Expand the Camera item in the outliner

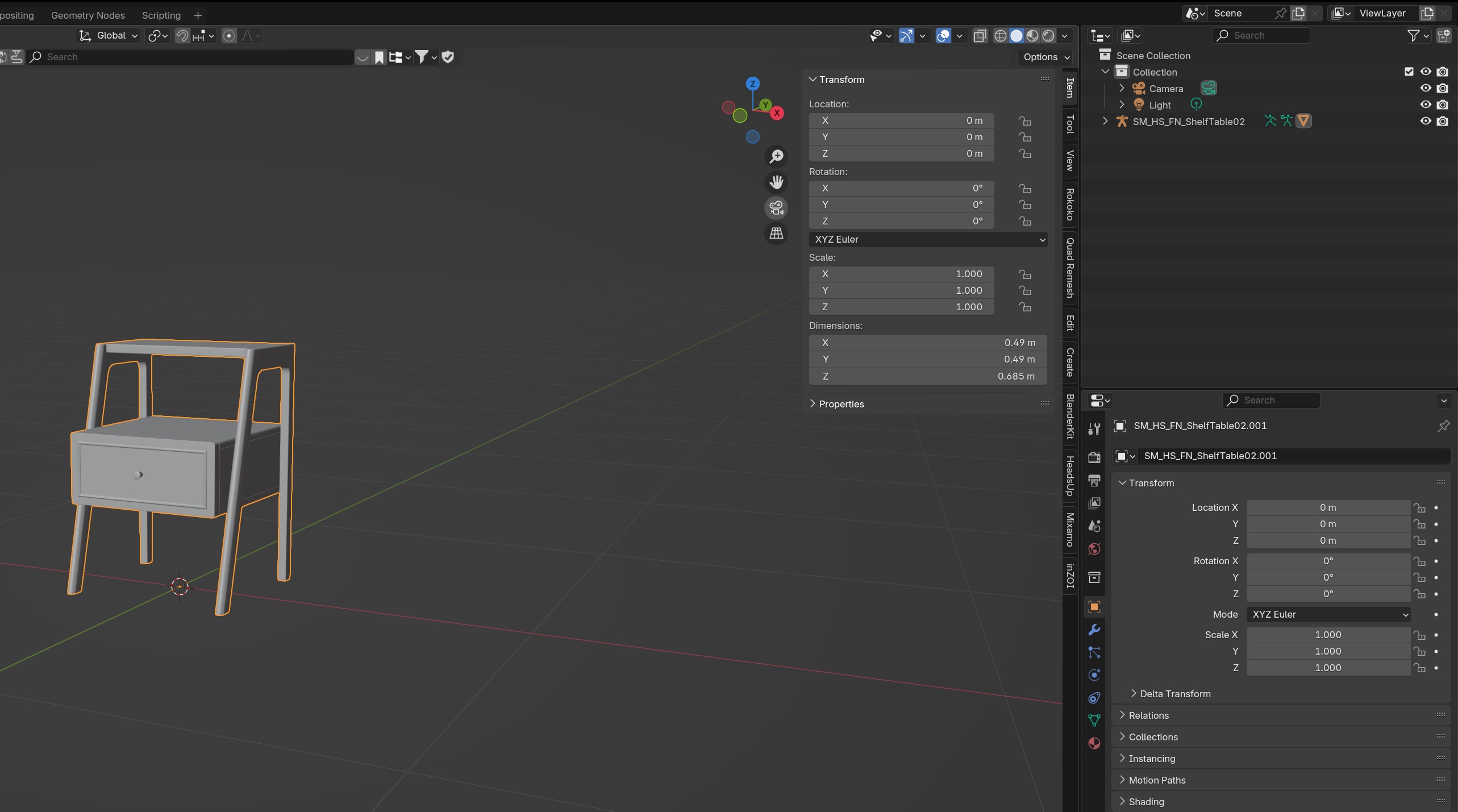pos(1122,88)
